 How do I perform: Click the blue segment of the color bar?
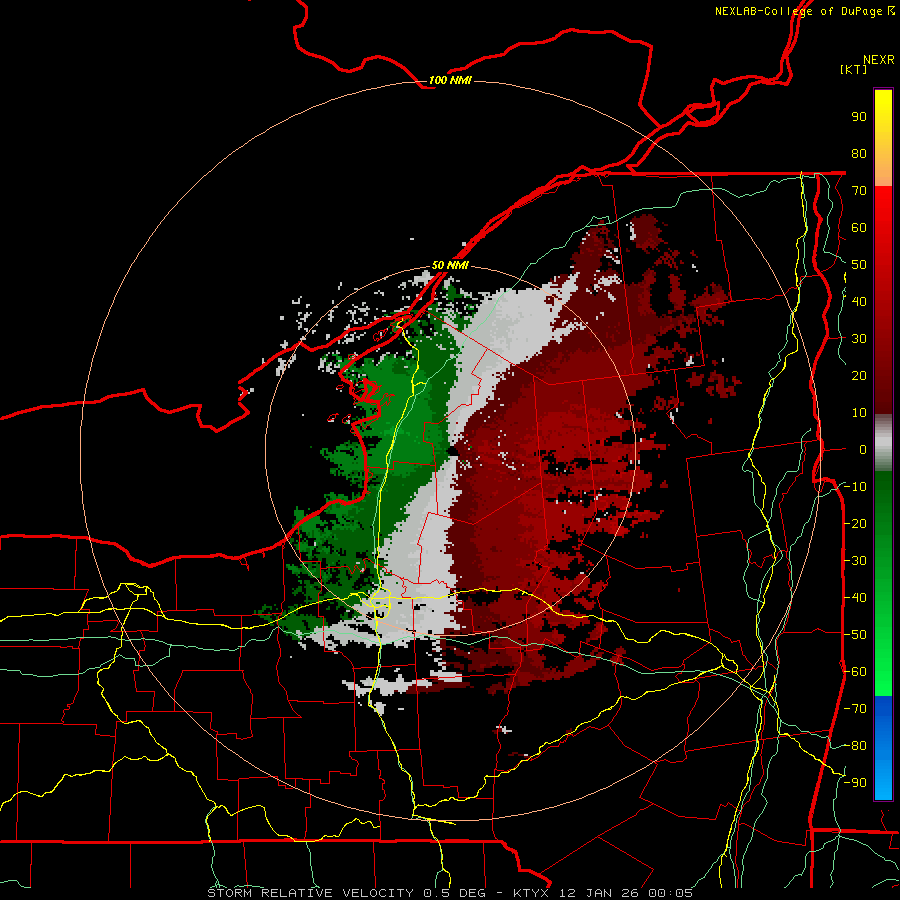[x=883, y=748]
